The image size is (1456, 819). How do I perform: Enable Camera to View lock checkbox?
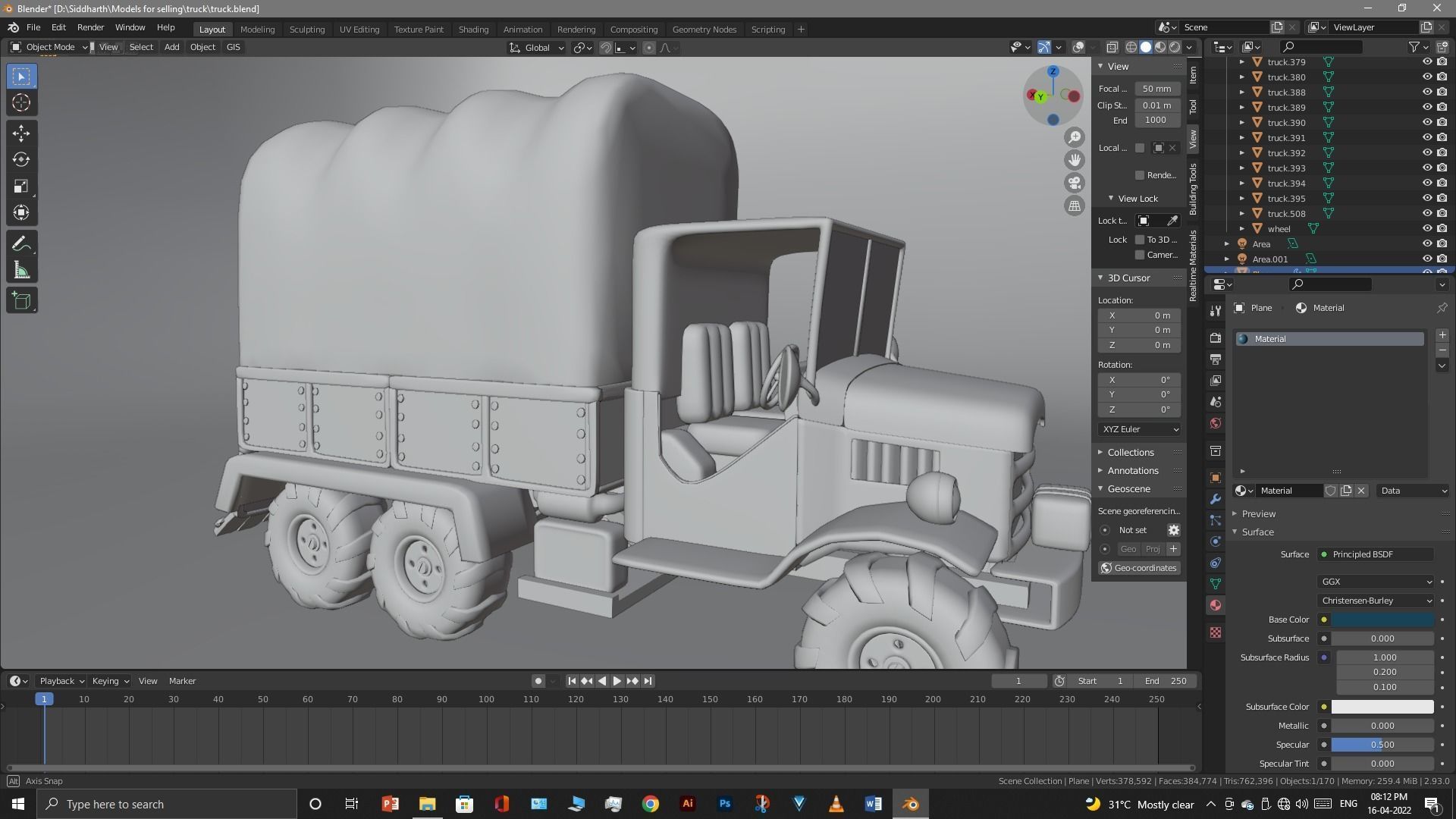[x=1139, y=255]
